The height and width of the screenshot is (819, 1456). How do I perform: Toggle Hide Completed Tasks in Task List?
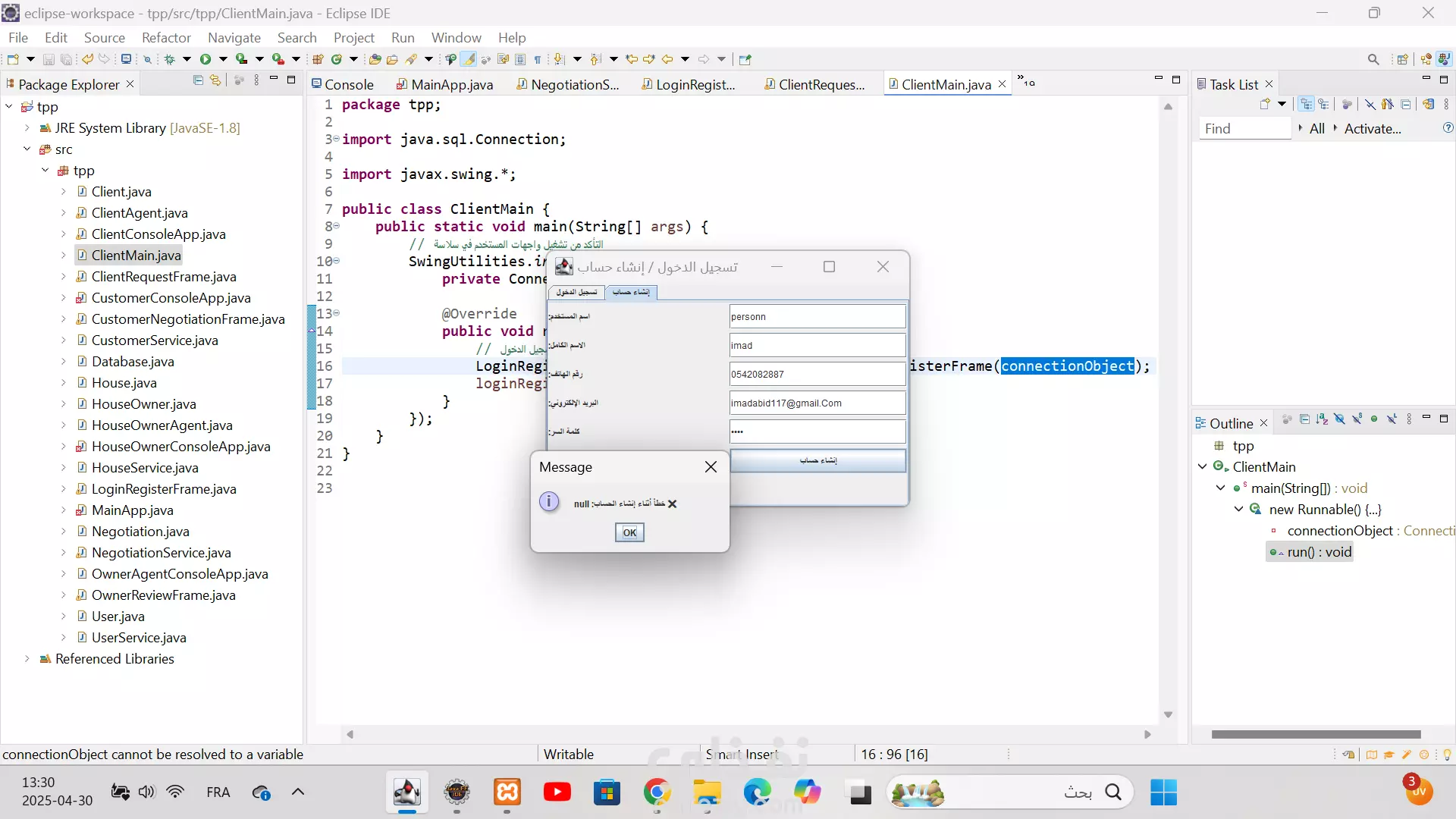point(1370,105)
